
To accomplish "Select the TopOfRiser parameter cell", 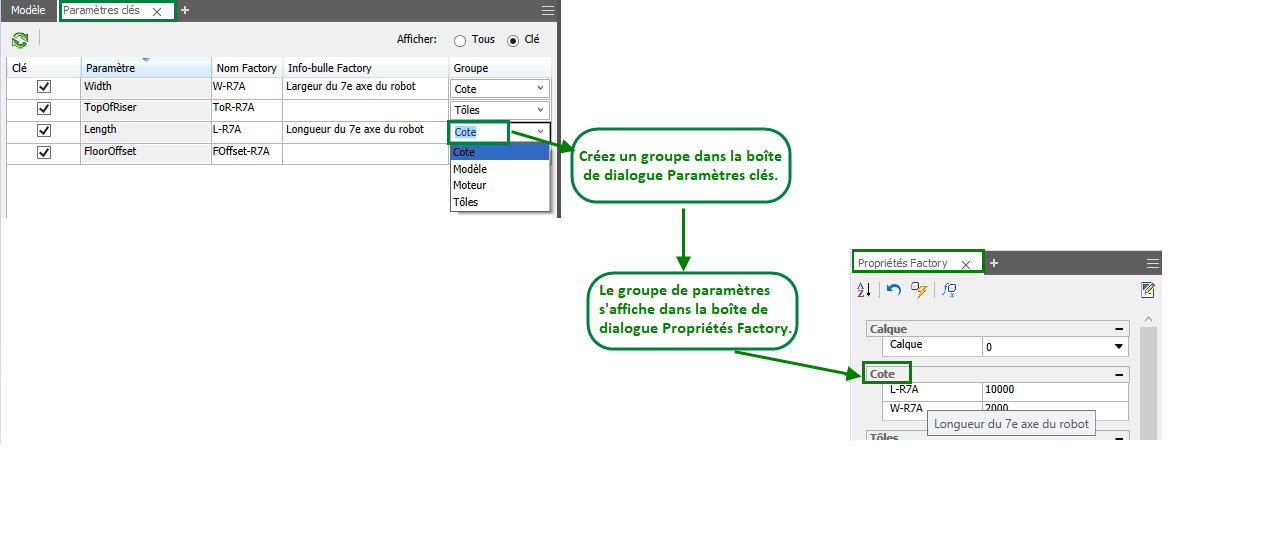I will (146, 109).
